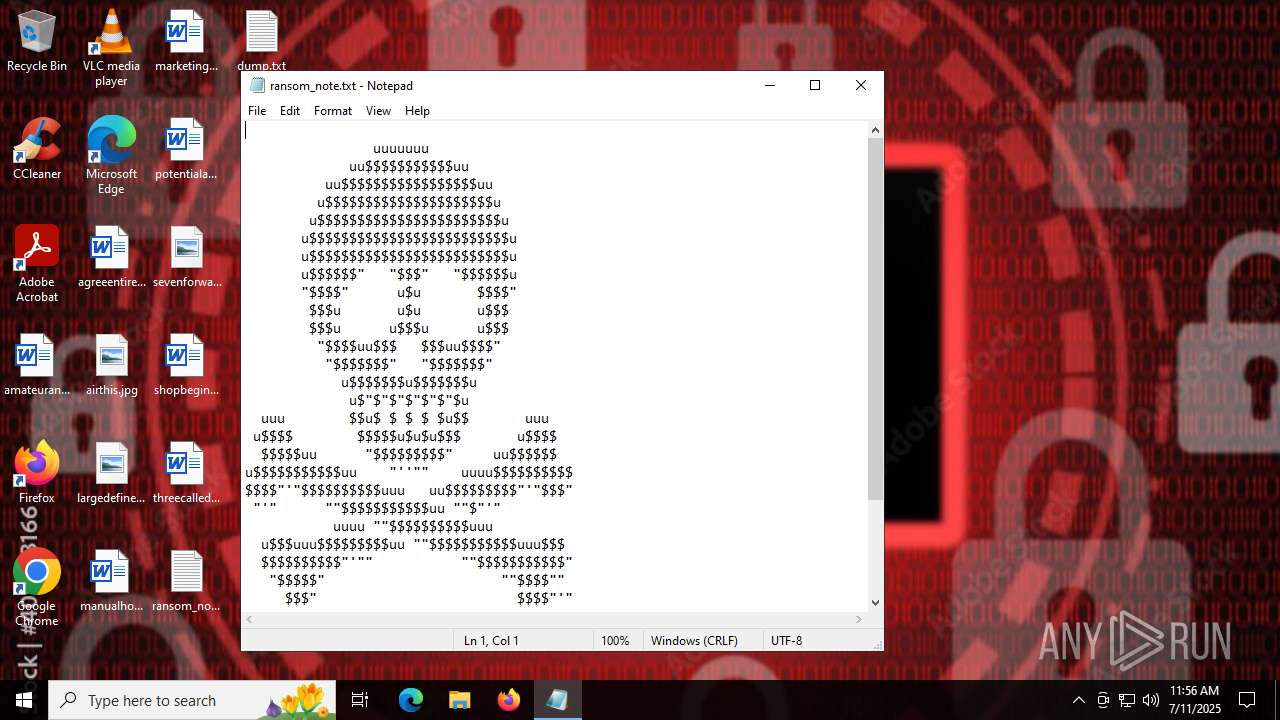Select the agreeentire Word document icon

click(111, 258)
